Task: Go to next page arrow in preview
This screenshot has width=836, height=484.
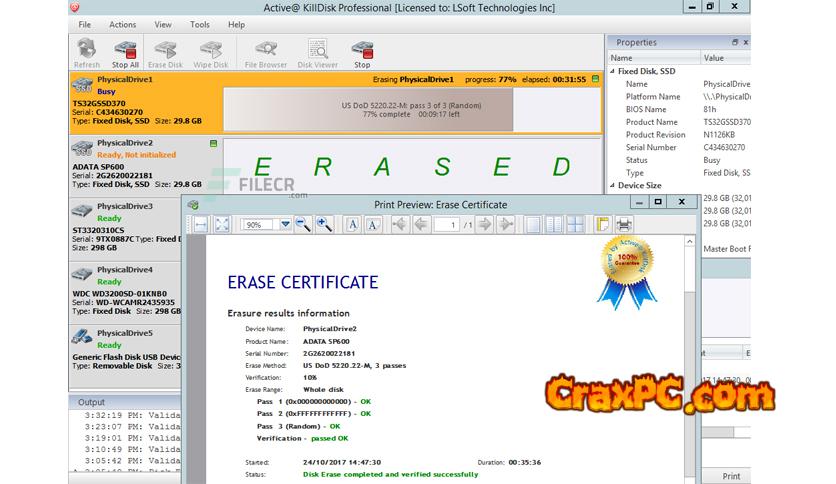Action: coord(484,225)
